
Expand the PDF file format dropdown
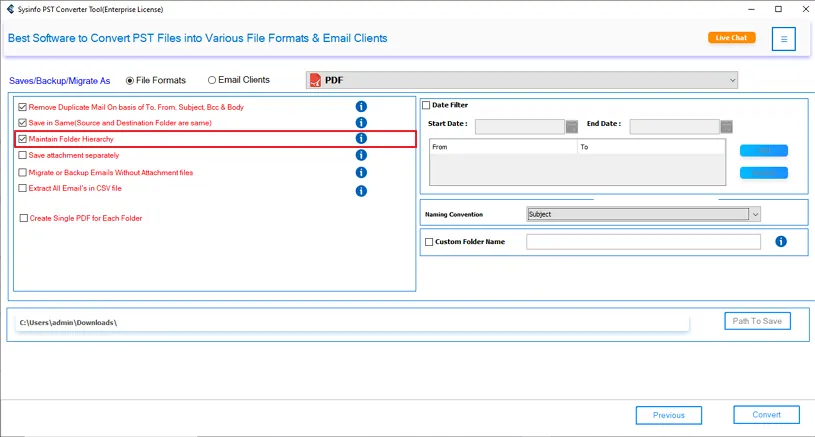(x=732, y=80)
